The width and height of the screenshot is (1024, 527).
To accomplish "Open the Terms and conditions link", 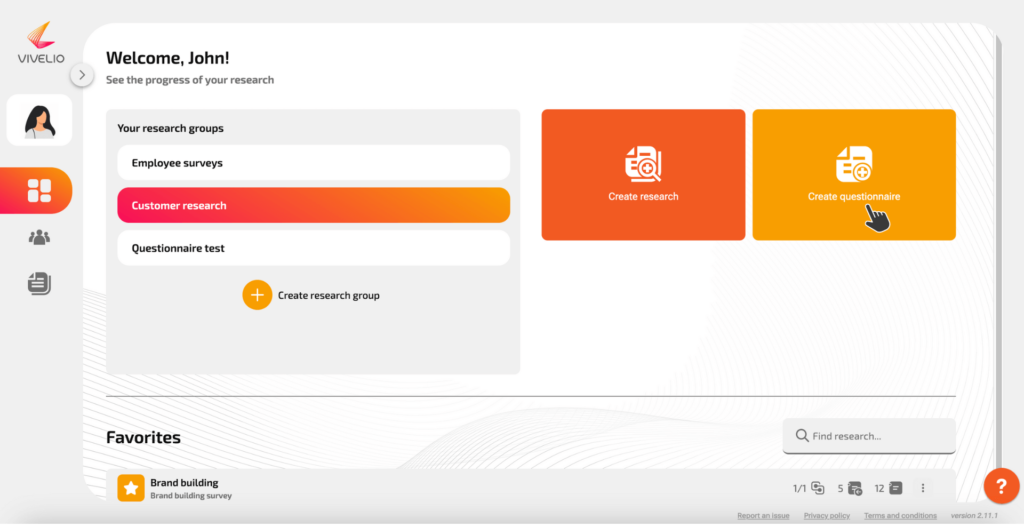I will 901,516.
